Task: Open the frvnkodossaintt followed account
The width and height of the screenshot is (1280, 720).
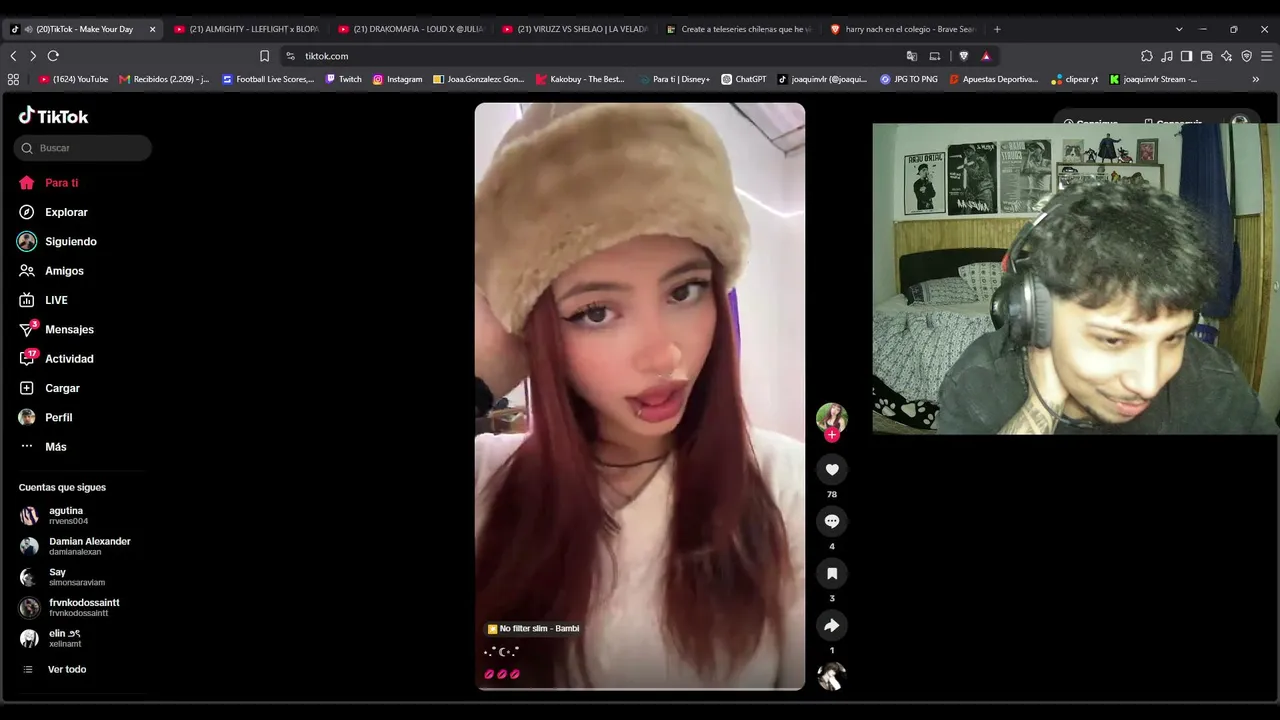Action: pos(70,608)
